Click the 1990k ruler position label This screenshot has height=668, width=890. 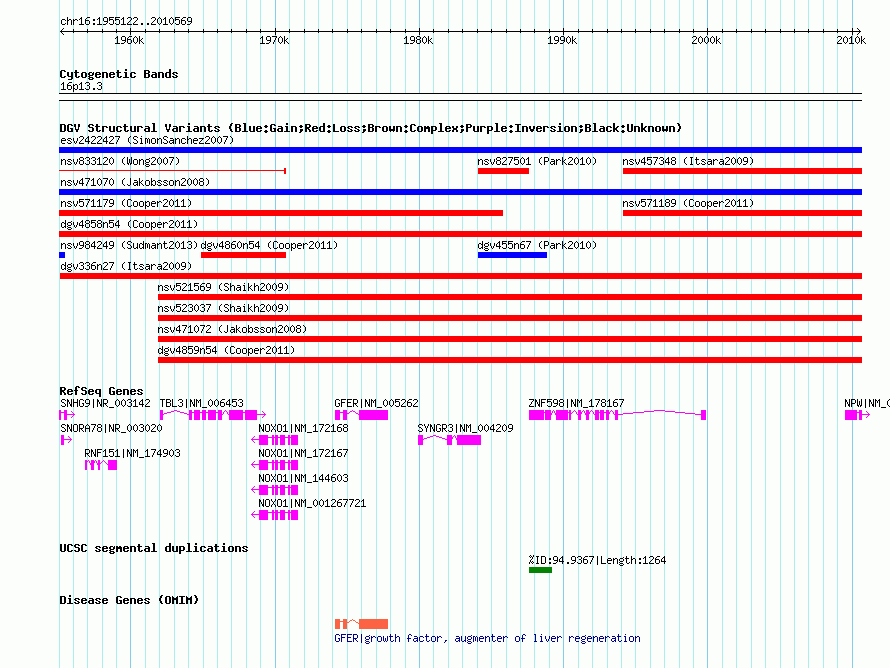pyautogui.click(x=562, y=40)
